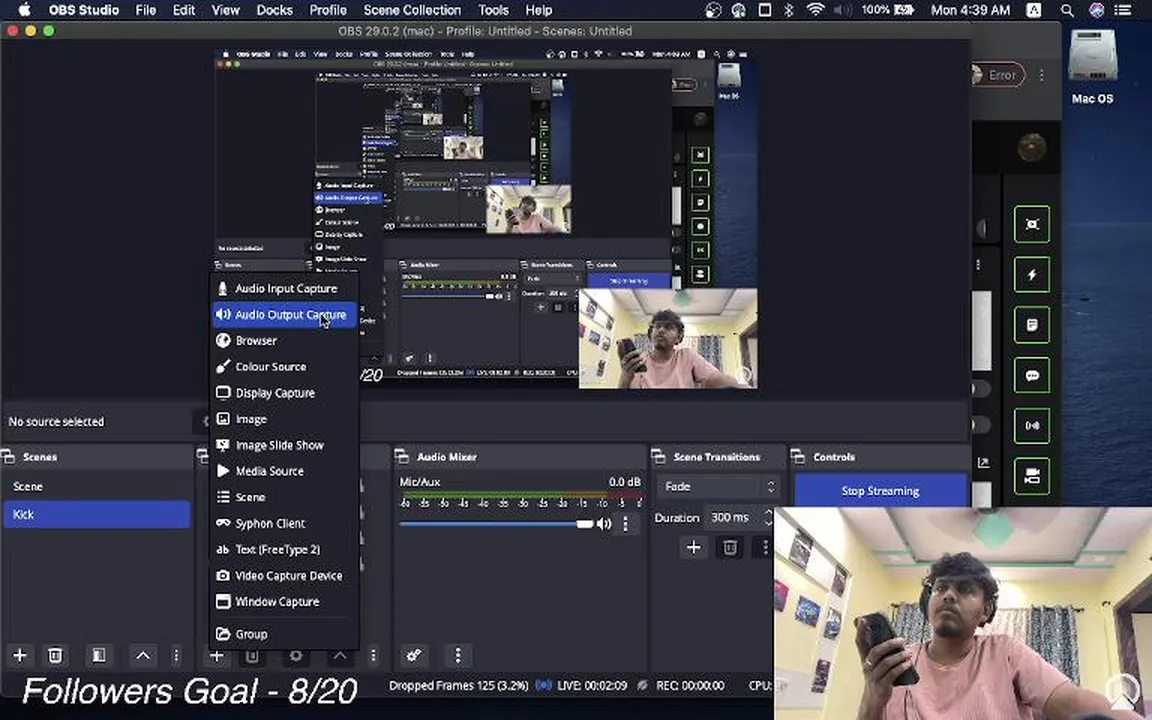Open the green chat bubble icon in background window
The height and width of the screenshot is (720, 1152).
coord(1032,375)
